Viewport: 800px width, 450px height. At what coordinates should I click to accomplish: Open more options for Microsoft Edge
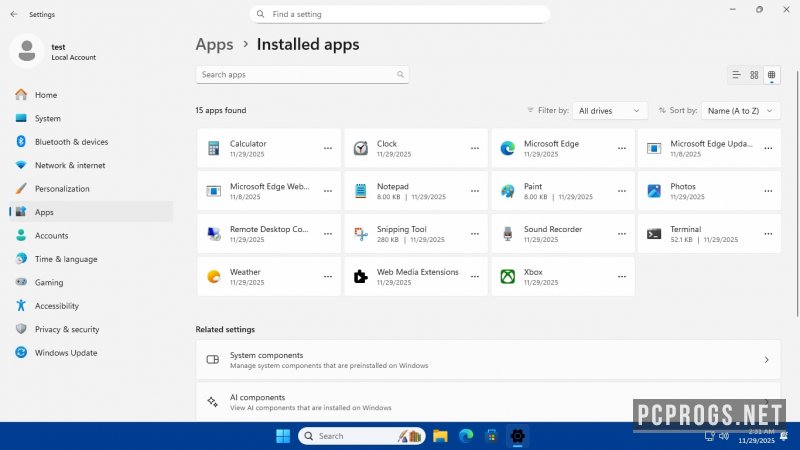click(622, 148)
